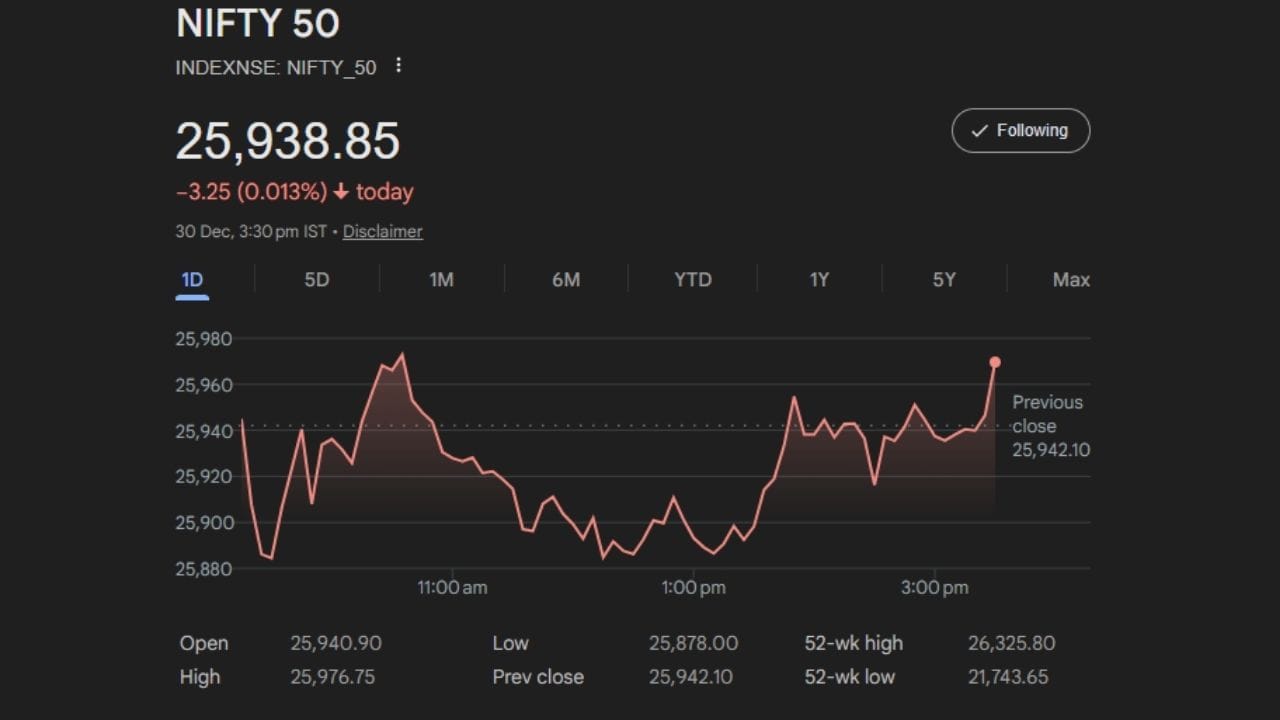
Task: Select the 1D chart range tab
Action: 192,280
